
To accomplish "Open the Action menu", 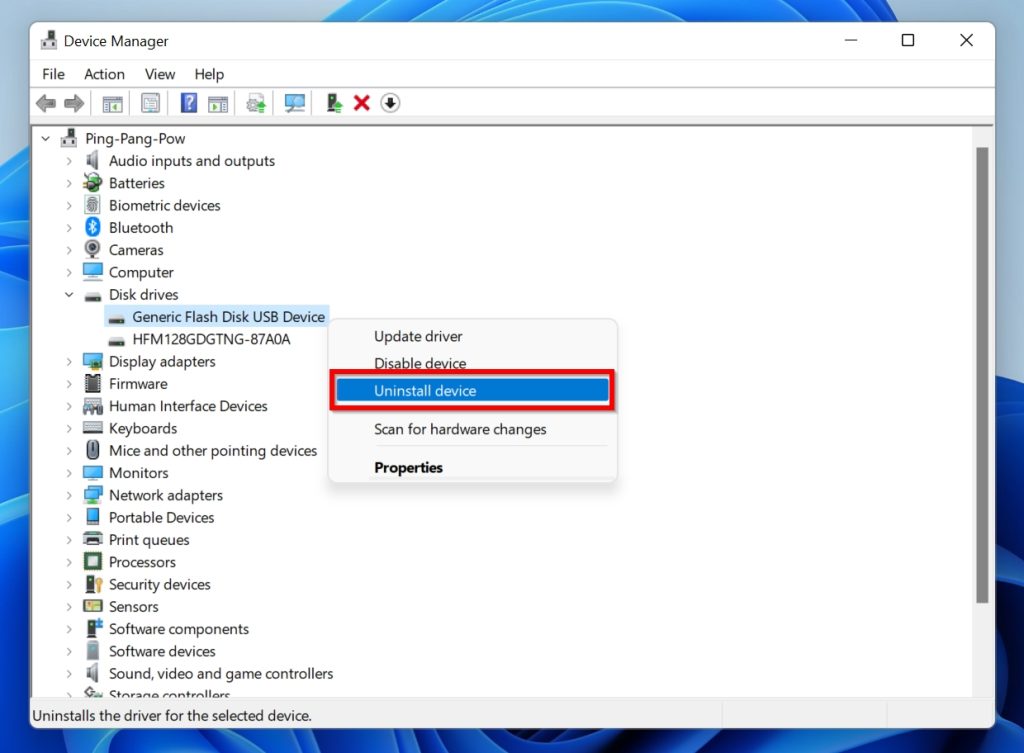I will [104, 74].
